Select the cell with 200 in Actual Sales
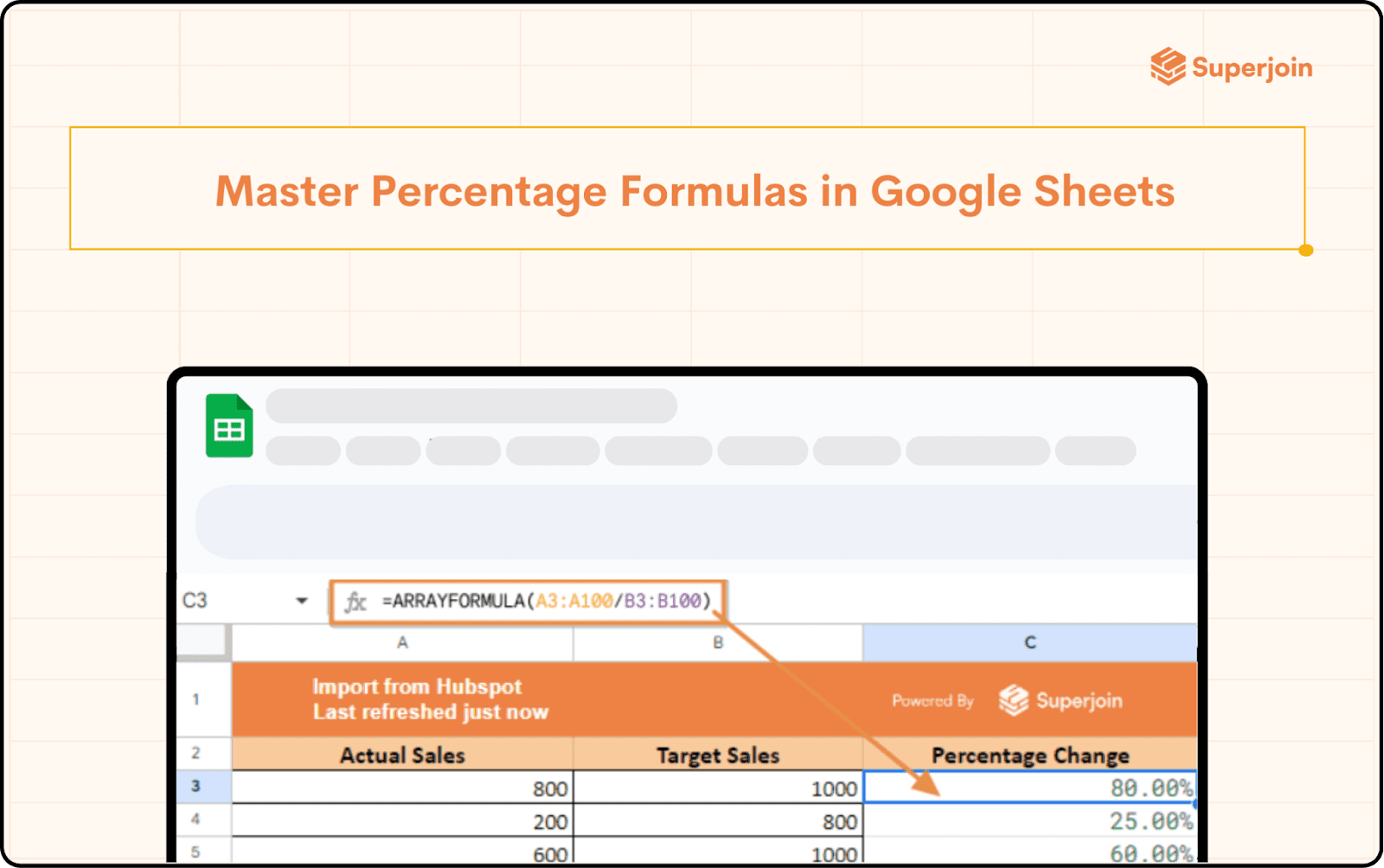Viewport: 1384px width, 868px height. point(402,820)
